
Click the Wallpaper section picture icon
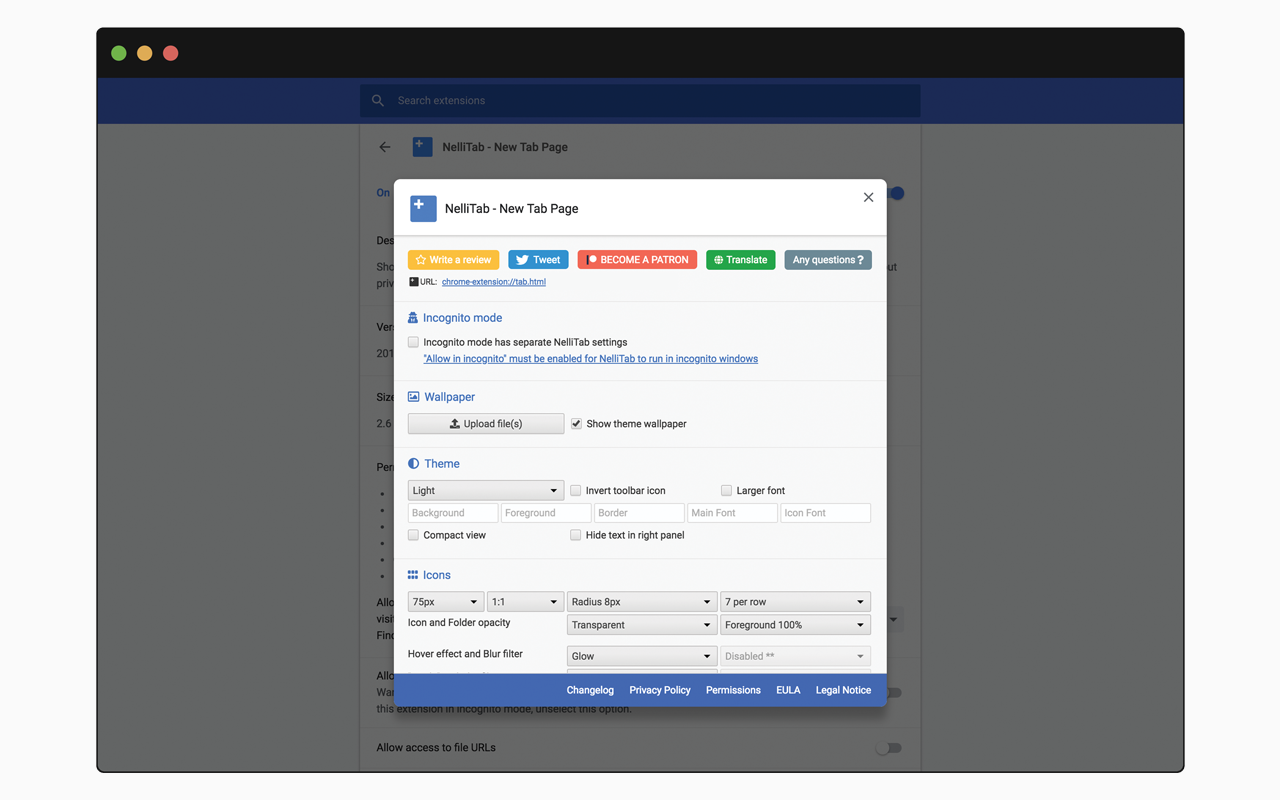tap(413, 397)
